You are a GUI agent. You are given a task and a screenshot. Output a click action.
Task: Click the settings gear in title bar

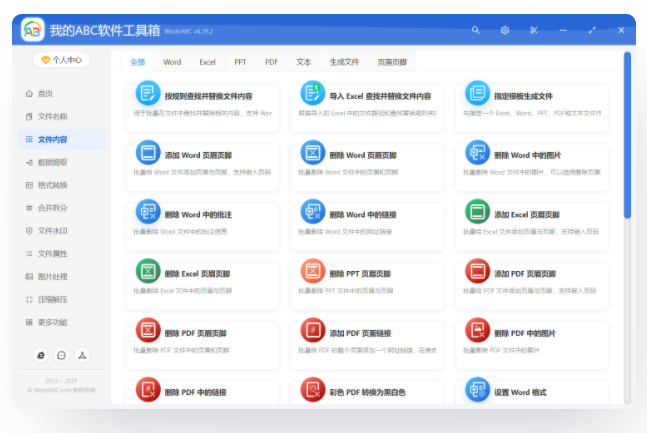(505, 31)
